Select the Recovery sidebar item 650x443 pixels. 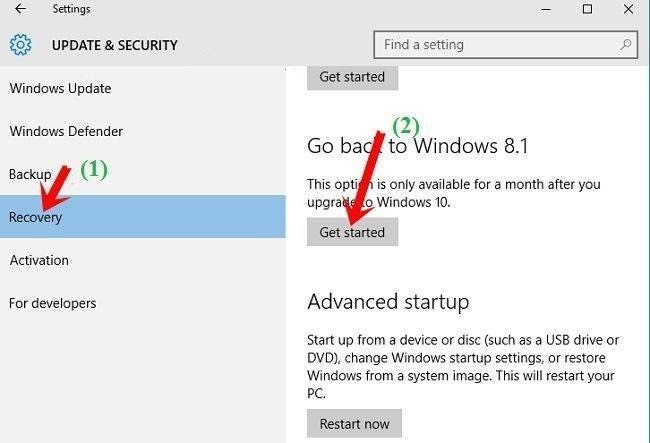(36, 217)
